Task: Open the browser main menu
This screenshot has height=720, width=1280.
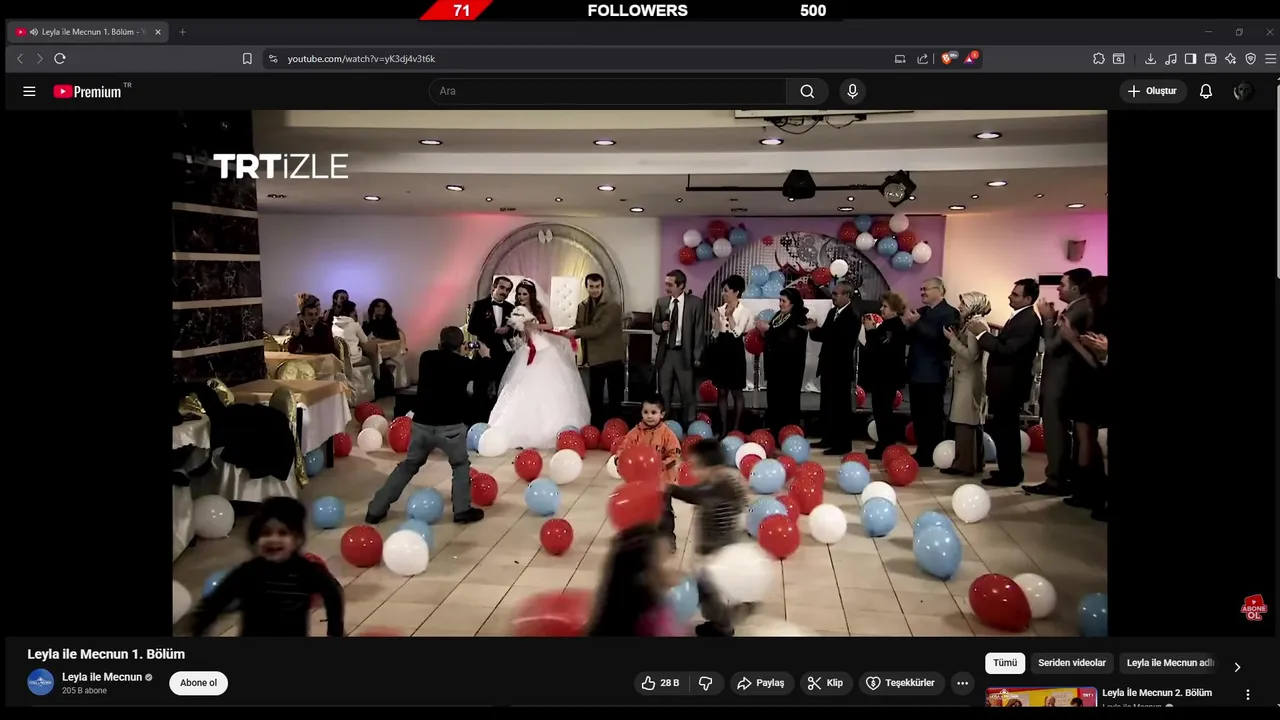Action: pos(1270,59)
